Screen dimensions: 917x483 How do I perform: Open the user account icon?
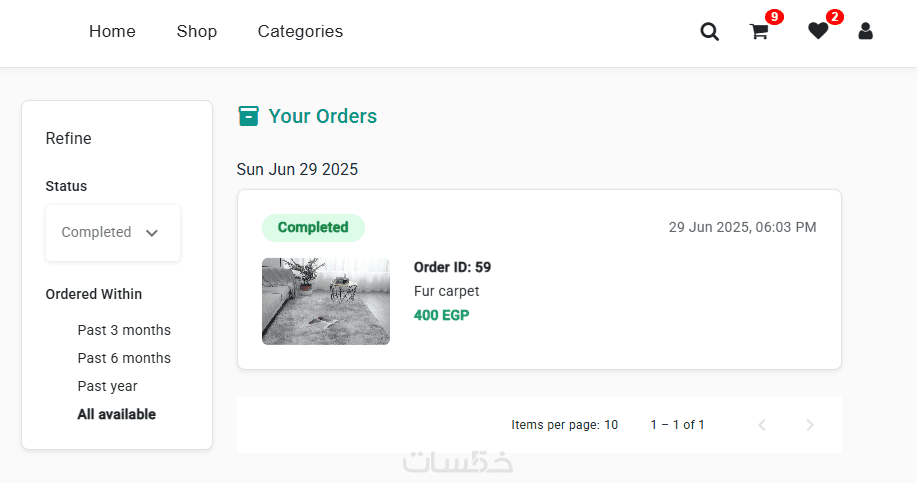(x=866, y=32)
